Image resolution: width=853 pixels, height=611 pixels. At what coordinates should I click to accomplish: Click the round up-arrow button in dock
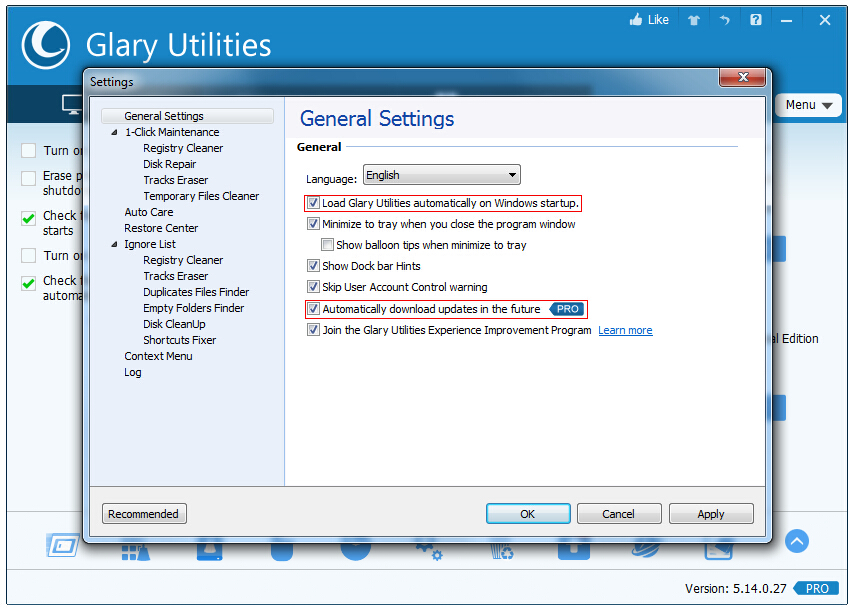tap(797, 541)
